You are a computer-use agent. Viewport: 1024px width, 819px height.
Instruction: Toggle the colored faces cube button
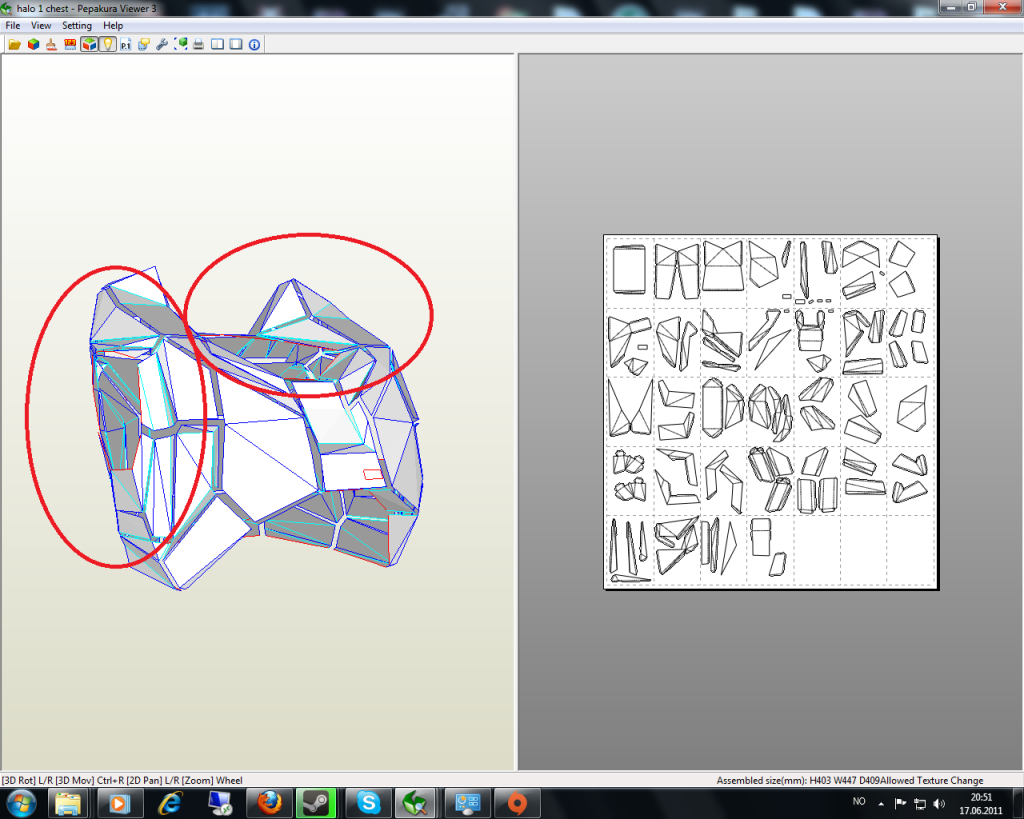89,44
